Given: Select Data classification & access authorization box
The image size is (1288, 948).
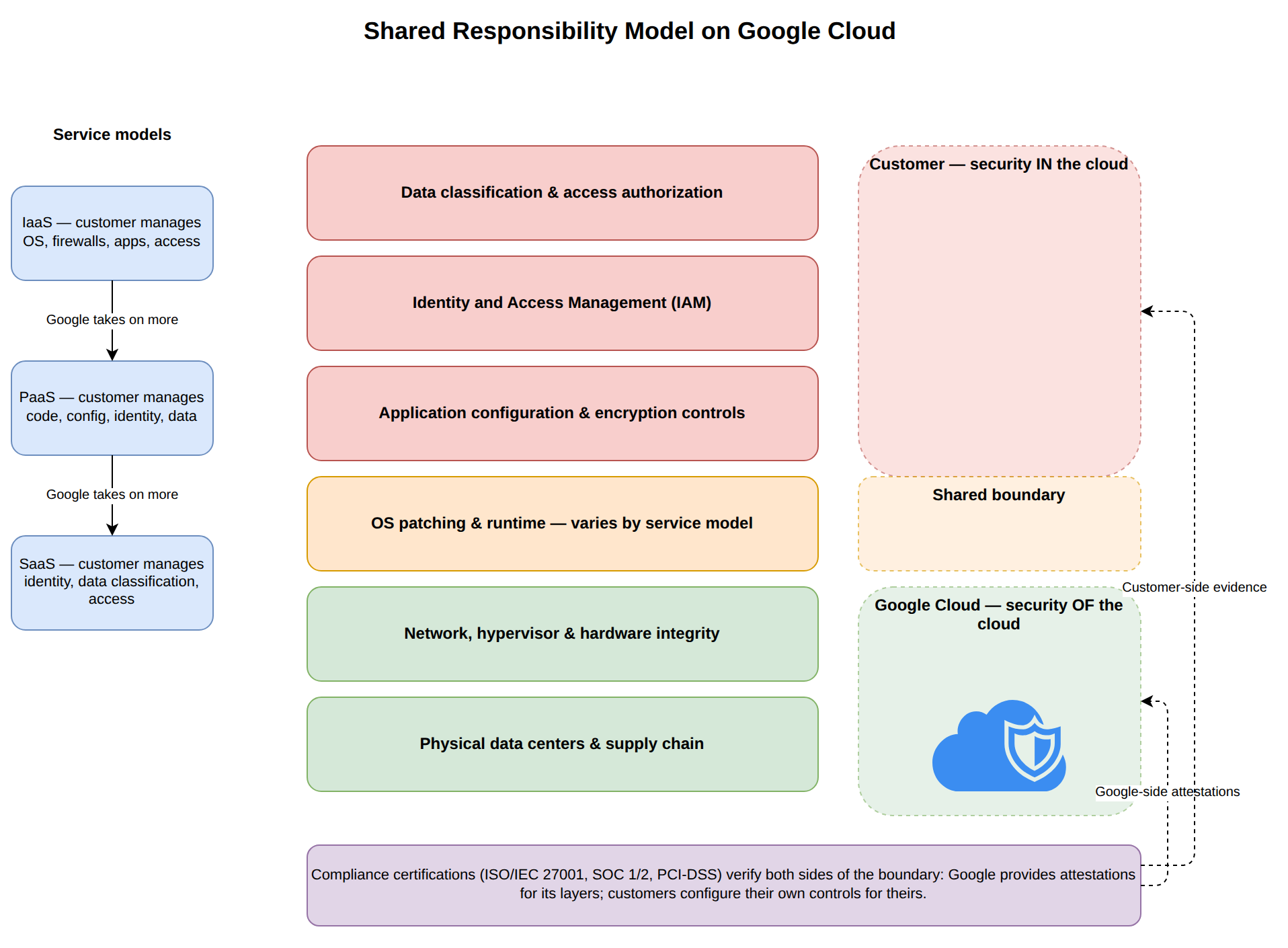Looking at the screenshot, I should click(x=563, y=193).
